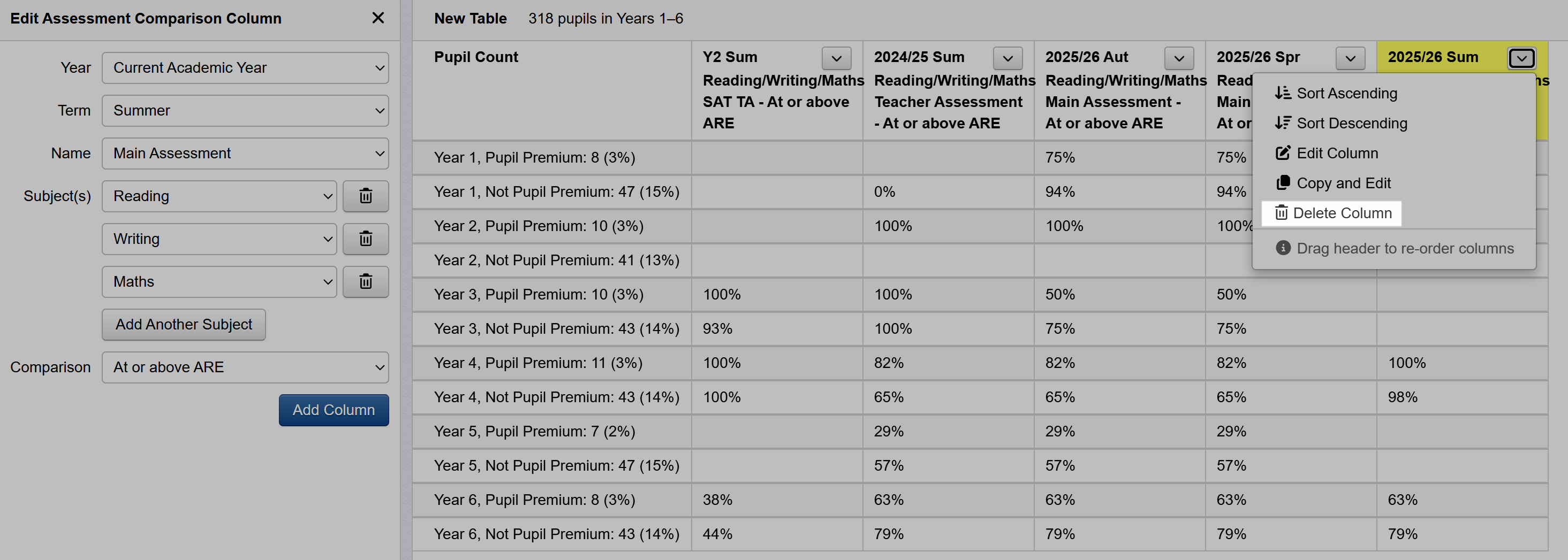1568x560 pixels.
Task: Expand the 2025/26 Aut column options
Action: (x=1178, y=58)
